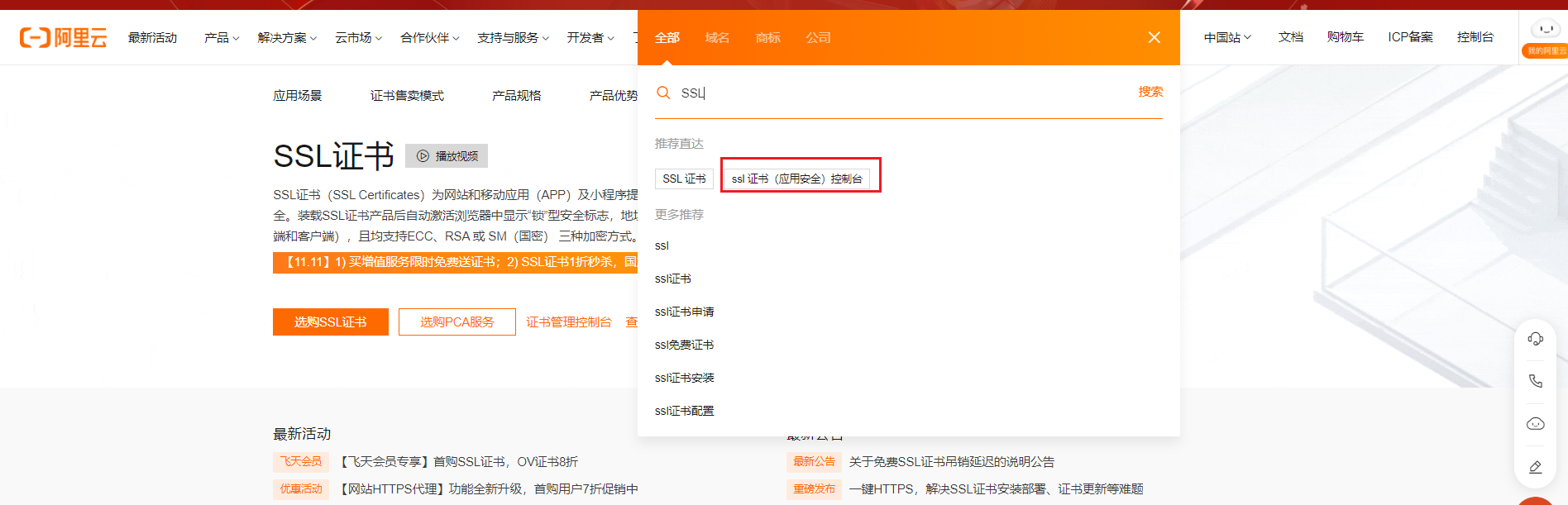Click the phone contact icon
The image size is (1568, 505).
(1536, 381)
